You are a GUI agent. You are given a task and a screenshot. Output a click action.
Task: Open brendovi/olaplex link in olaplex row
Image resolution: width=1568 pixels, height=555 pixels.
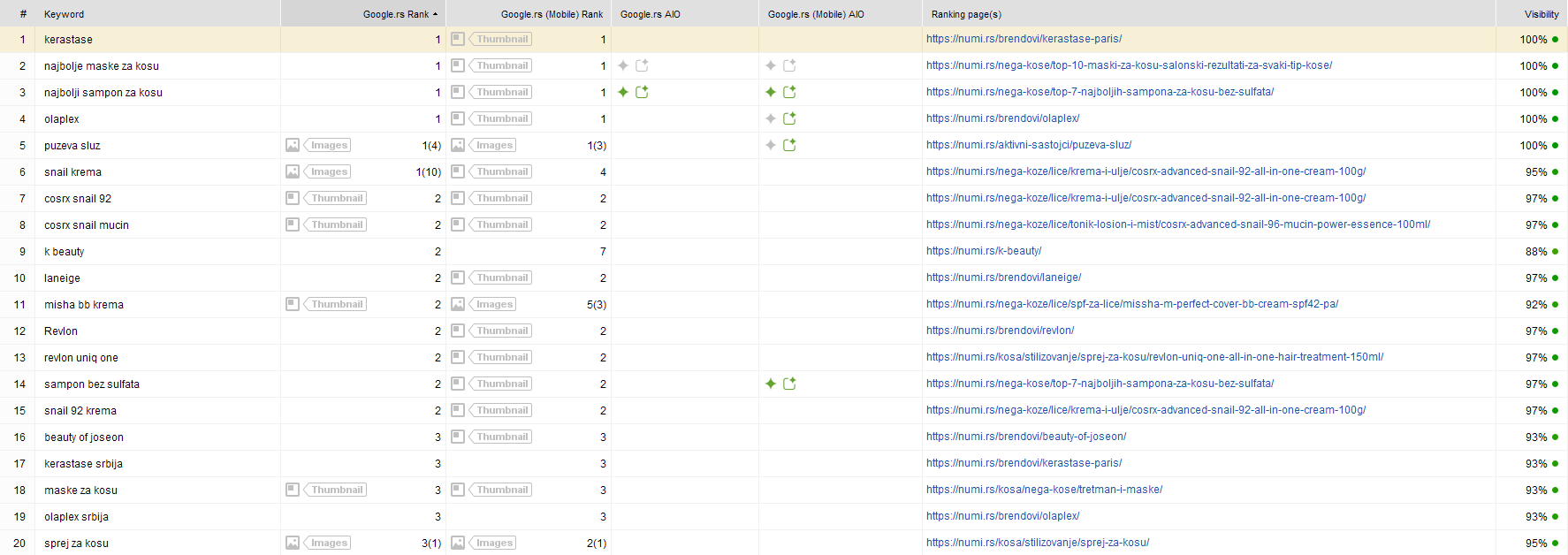1002,118
